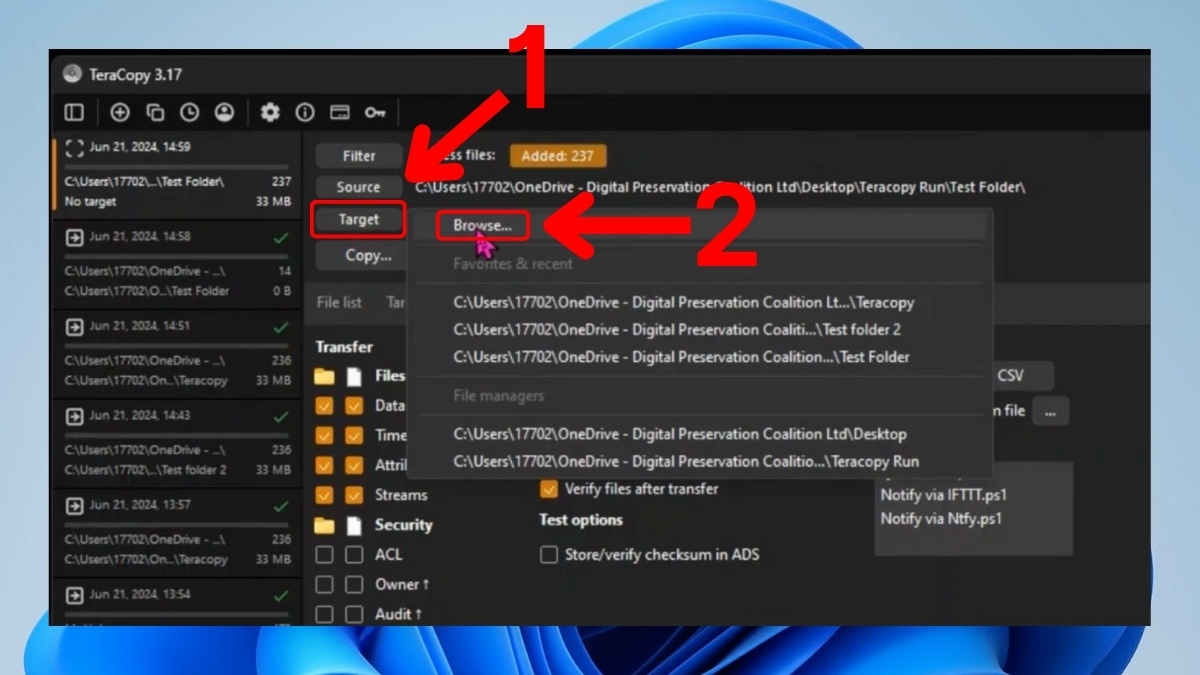Image resolution: width=1200 pixels, height=675 pixels.
Task: Click the credit card icon in toolbar
Action: [340, 112]
